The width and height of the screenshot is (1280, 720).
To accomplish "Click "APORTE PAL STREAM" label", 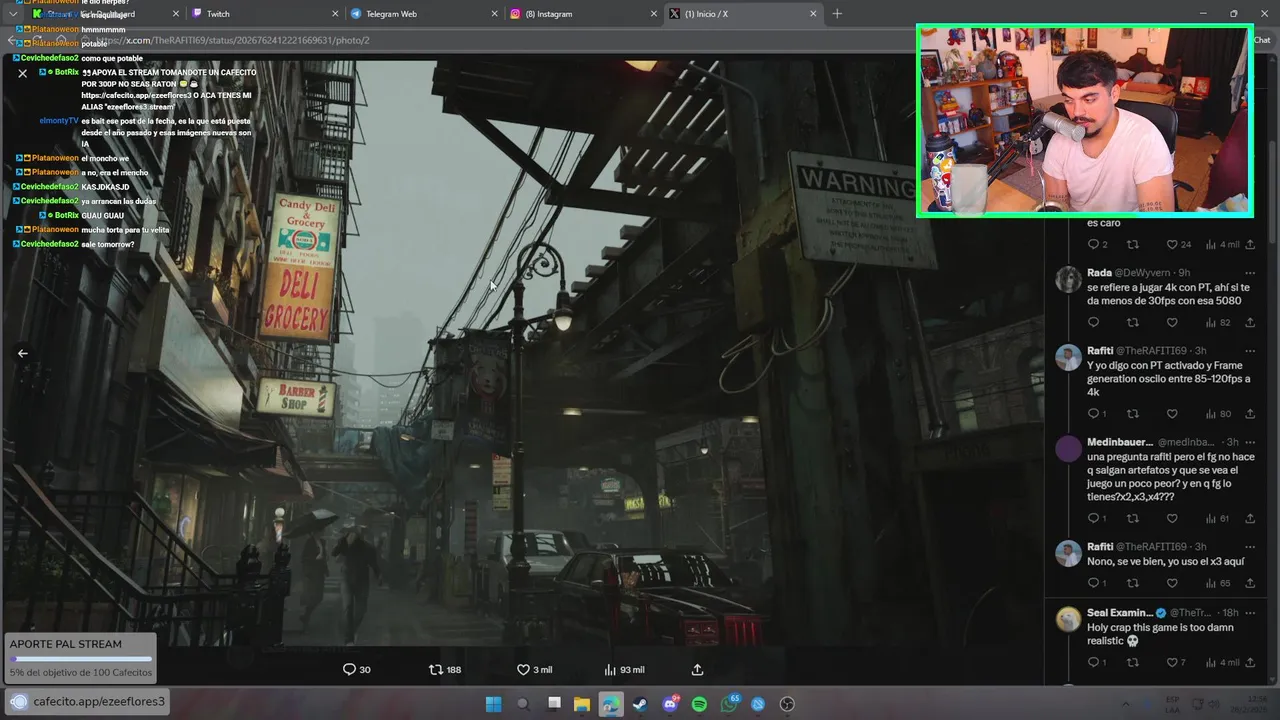I will (66, 644).
